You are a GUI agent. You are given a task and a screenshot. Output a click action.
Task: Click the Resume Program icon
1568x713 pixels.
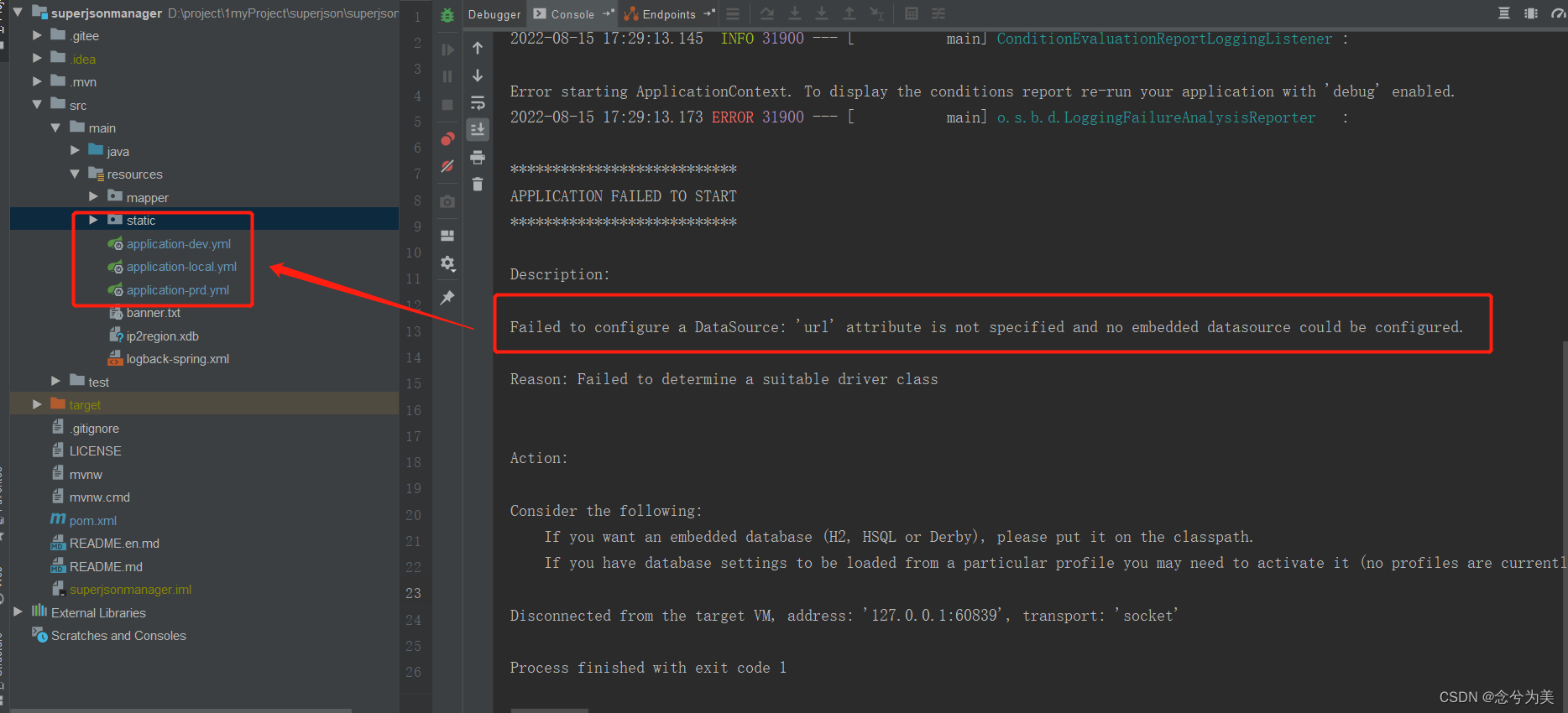[x=447, y=50]
